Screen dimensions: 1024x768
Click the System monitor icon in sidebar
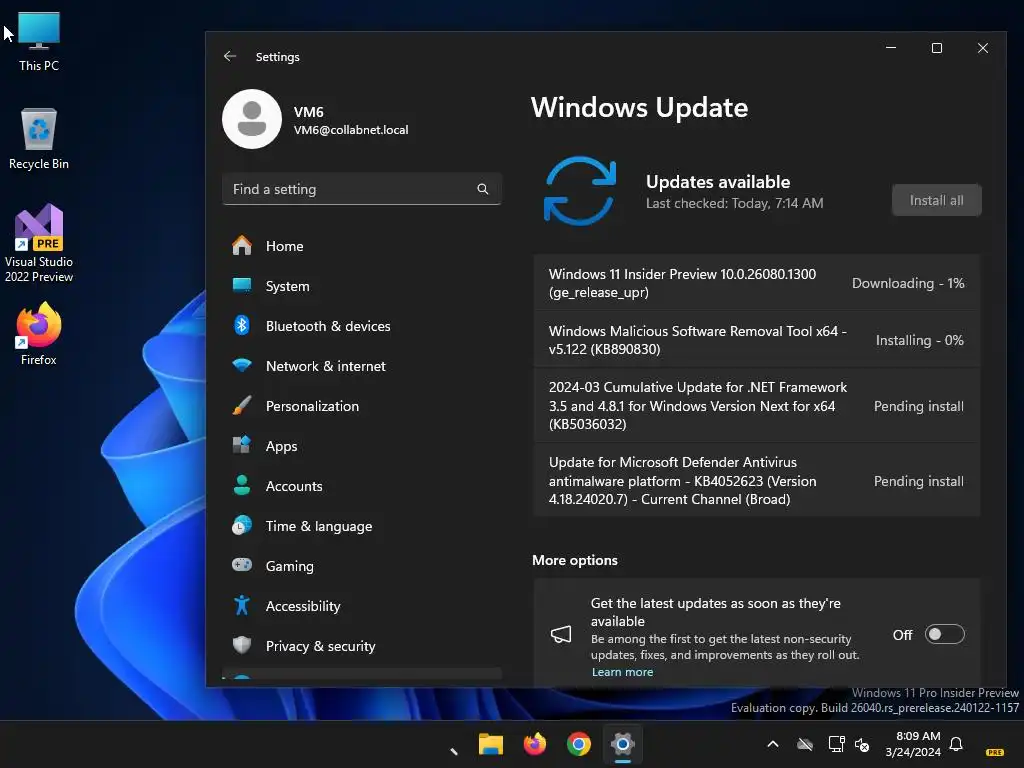pyautogui.click(x=242, y=285)
